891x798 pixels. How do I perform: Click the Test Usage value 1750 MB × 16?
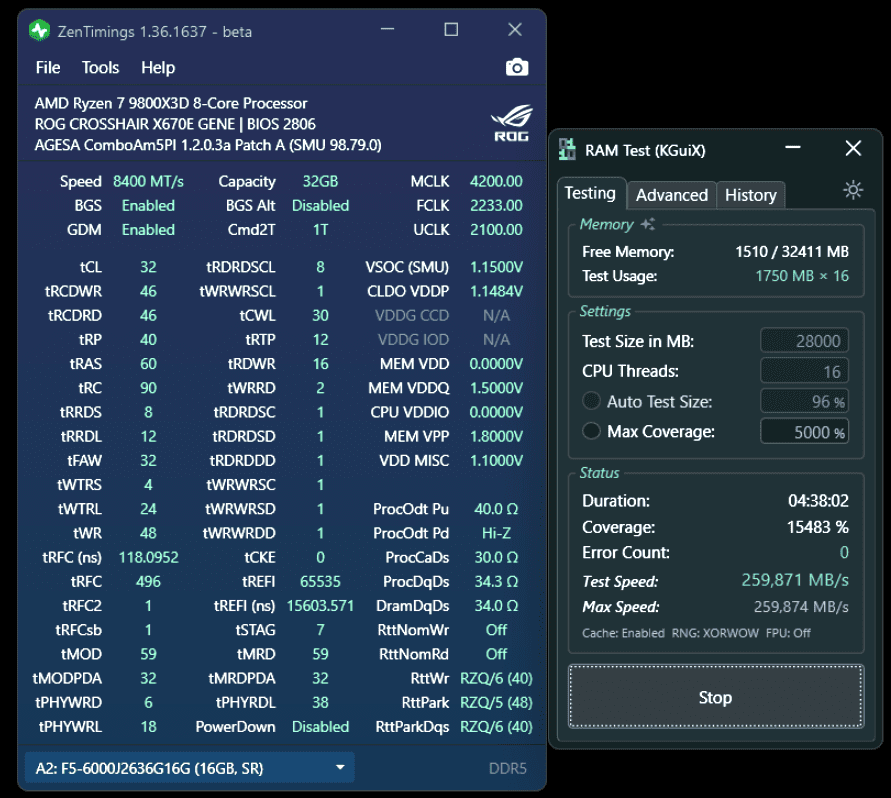pyautogui.click(x=802, y=276)
